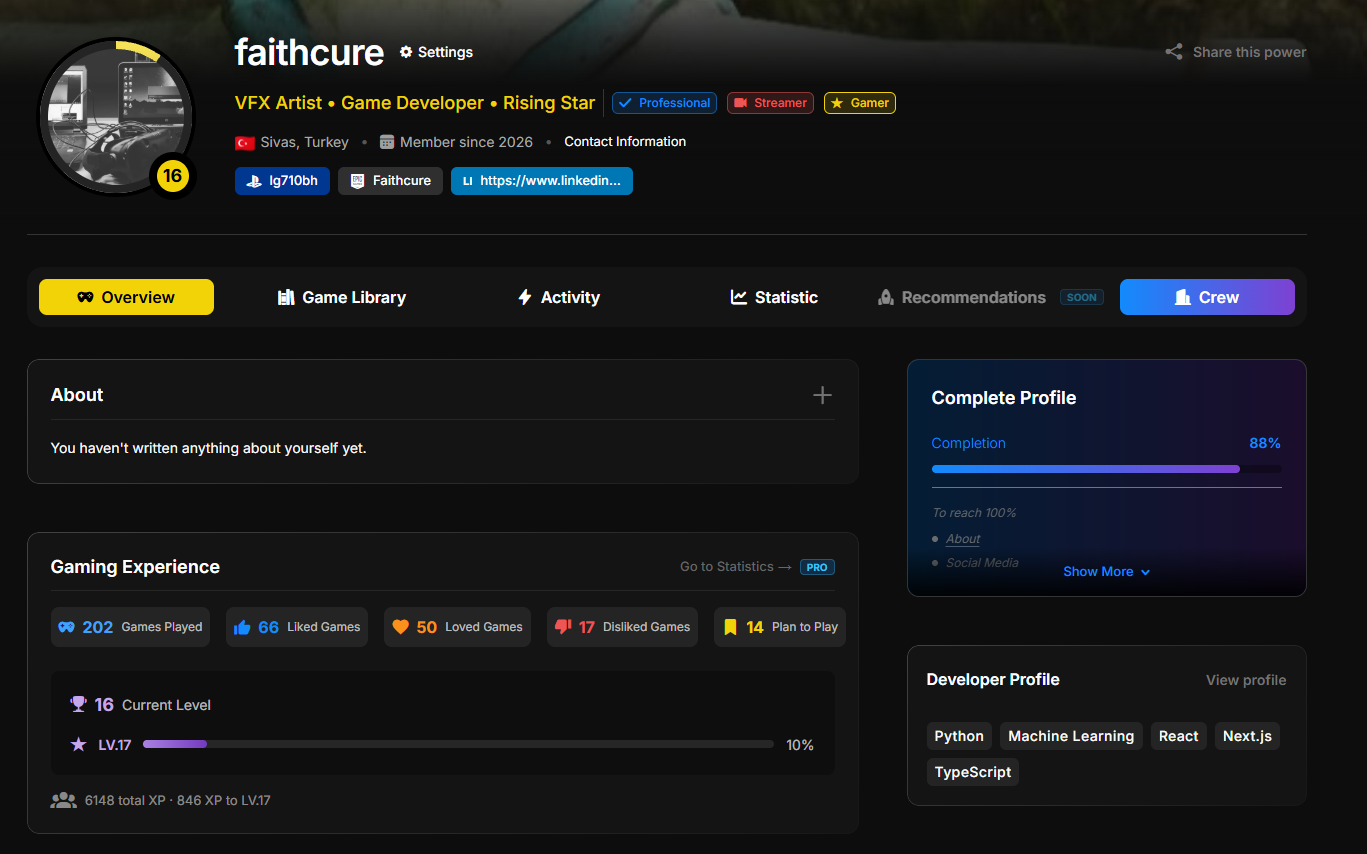Click the 6148 total XP text

(x=125, y=801)
